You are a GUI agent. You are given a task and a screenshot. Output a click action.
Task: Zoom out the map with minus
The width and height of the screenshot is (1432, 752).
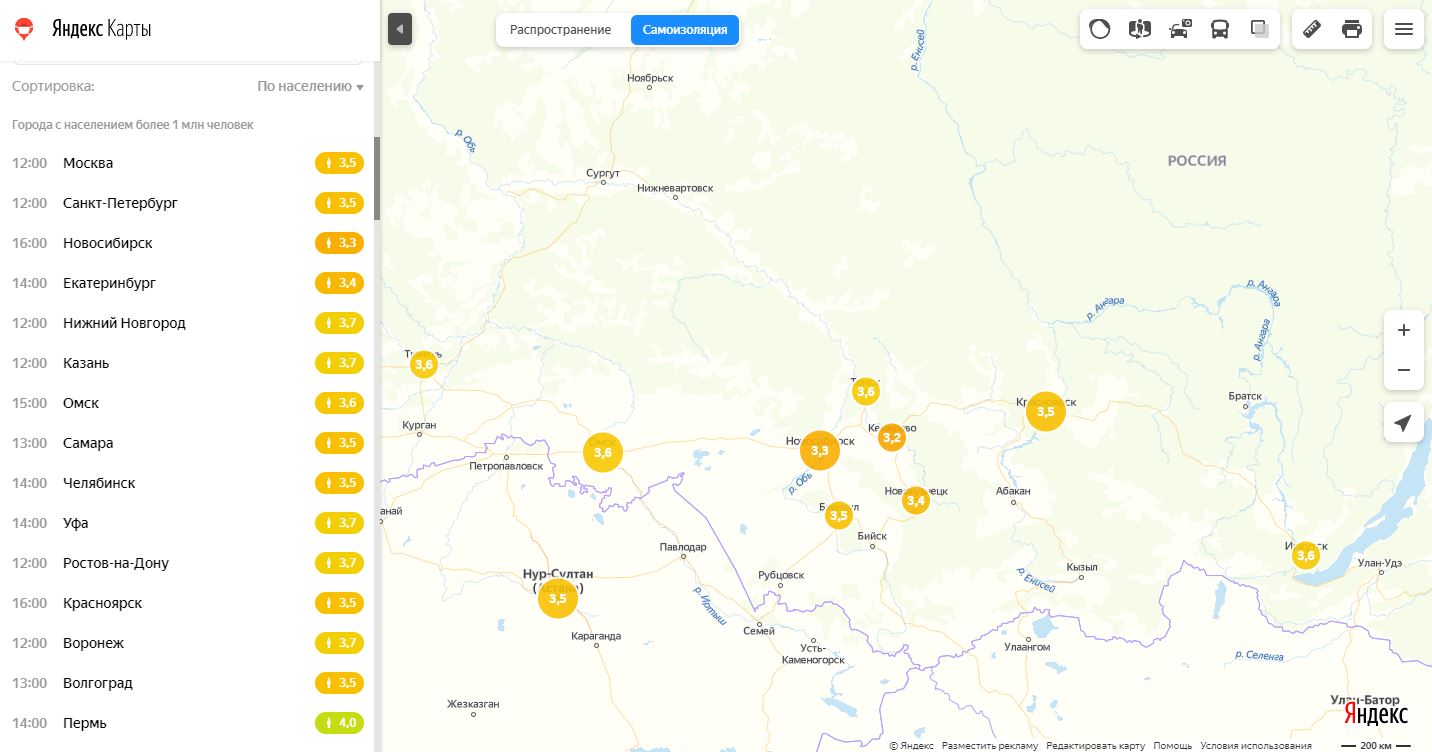(x=1403, y=370)
